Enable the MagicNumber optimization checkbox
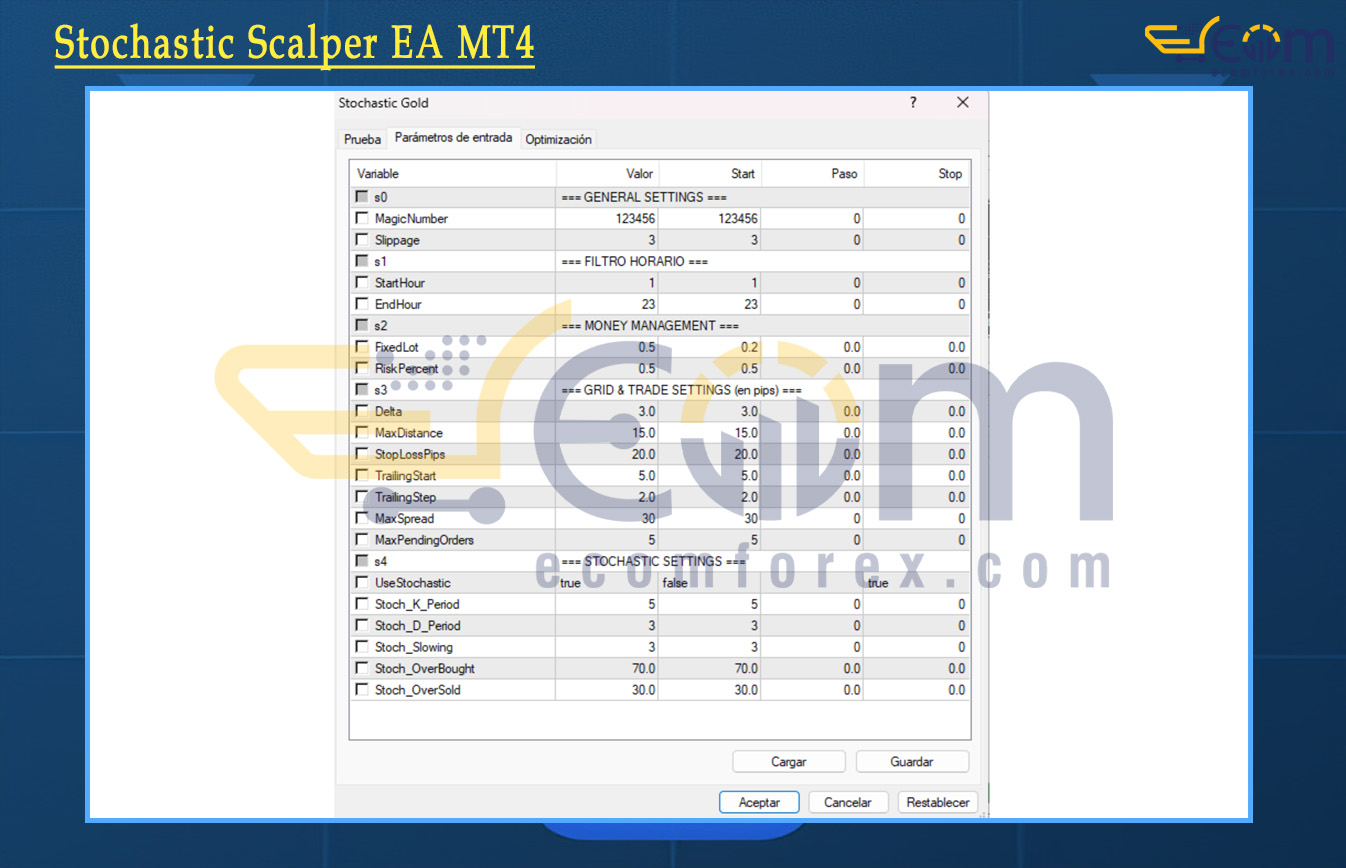Image resolution: width=1346 pixels, height=868 pixels. pyautogui.click(x=362, y=218)
